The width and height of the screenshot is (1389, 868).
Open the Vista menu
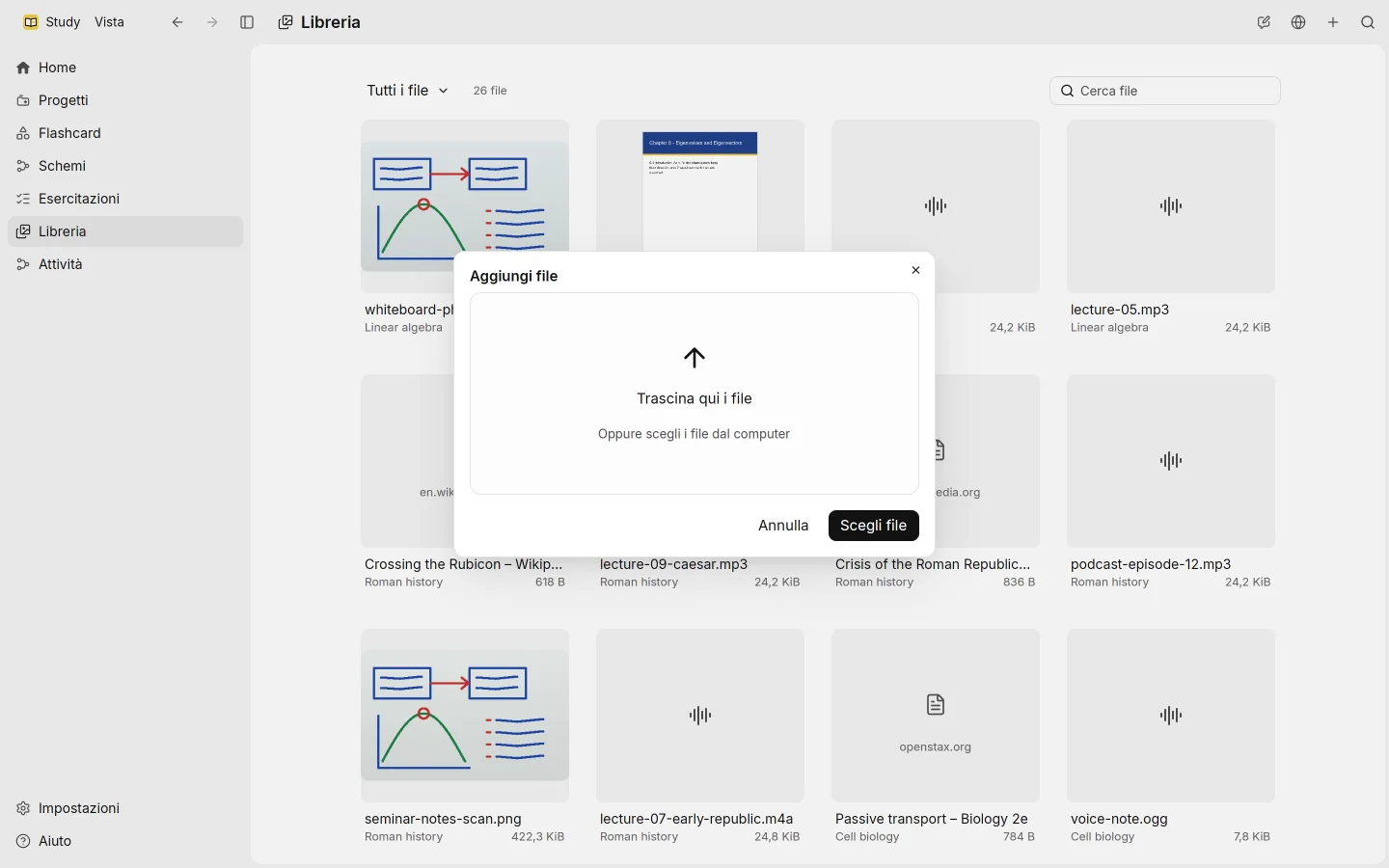pos(109,22)
